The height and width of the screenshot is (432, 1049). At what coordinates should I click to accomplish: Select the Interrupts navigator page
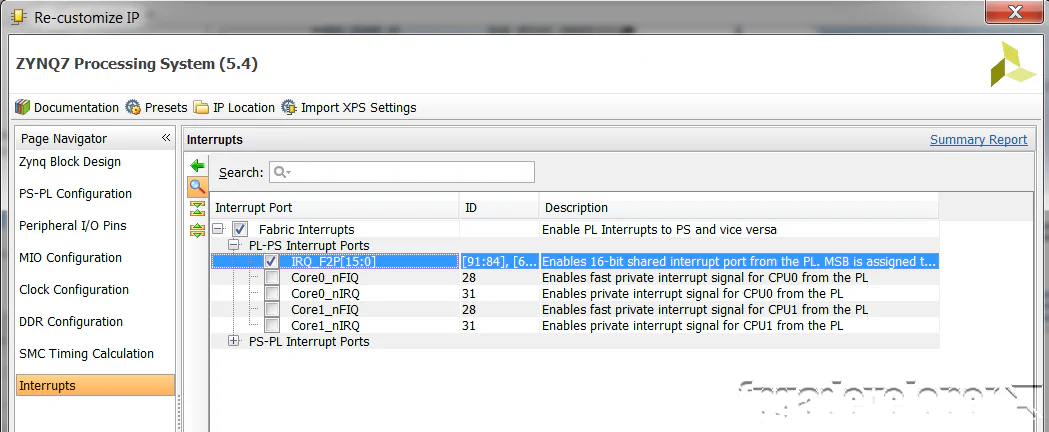95,385
